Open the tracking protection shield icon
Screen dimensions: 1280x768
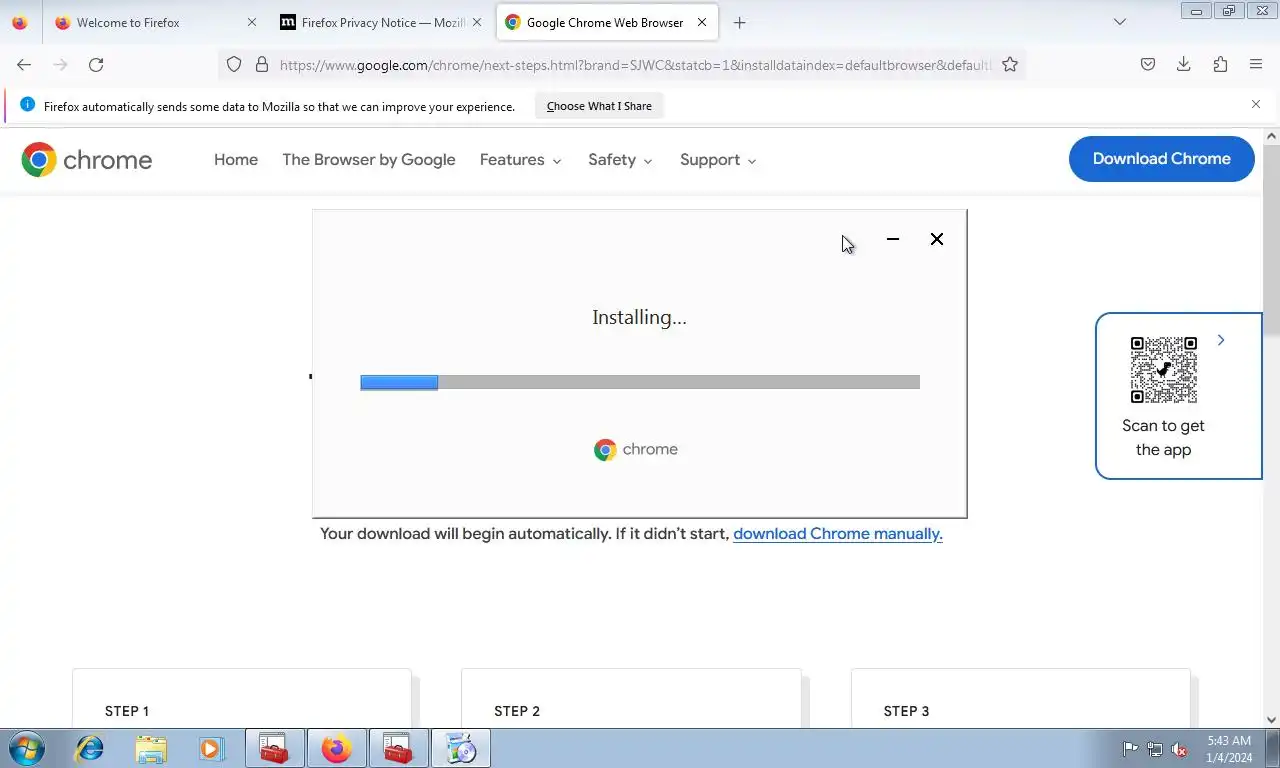234,65
